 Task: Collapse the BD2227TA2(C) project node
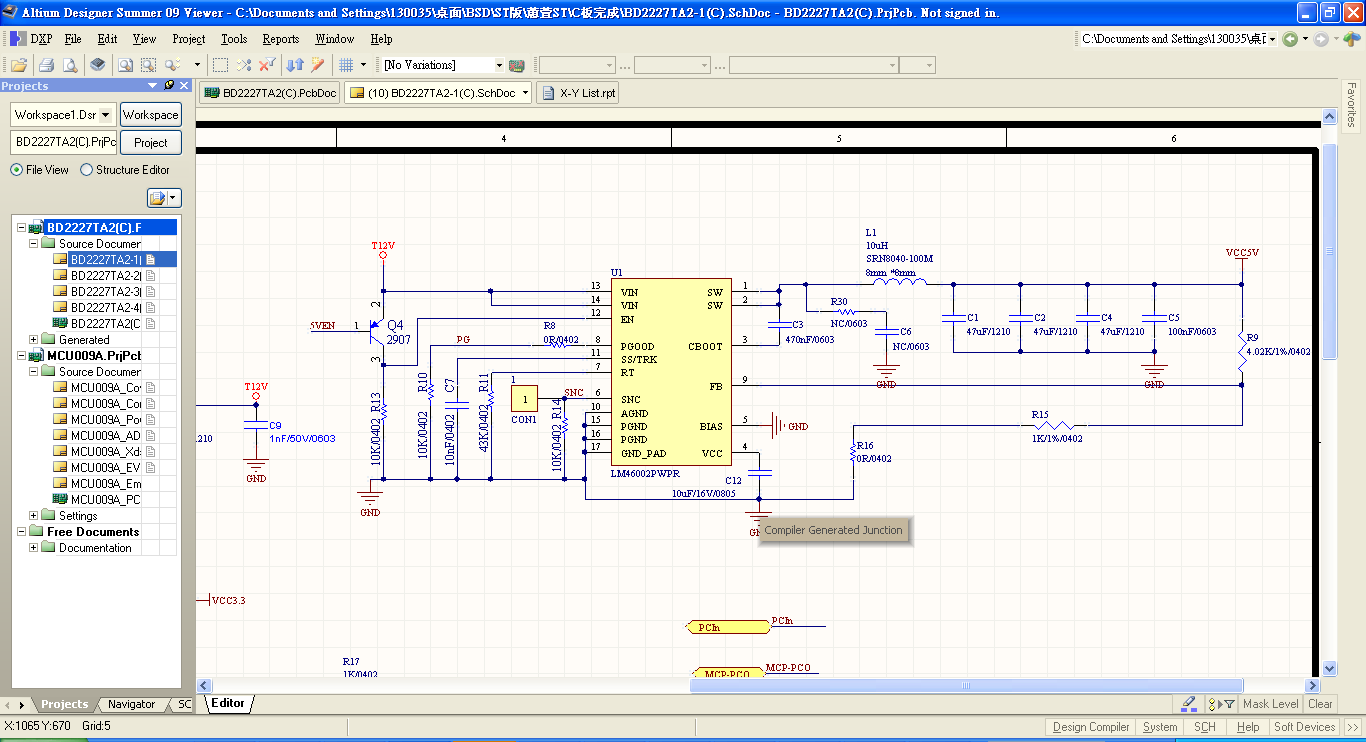pos(21,228)
